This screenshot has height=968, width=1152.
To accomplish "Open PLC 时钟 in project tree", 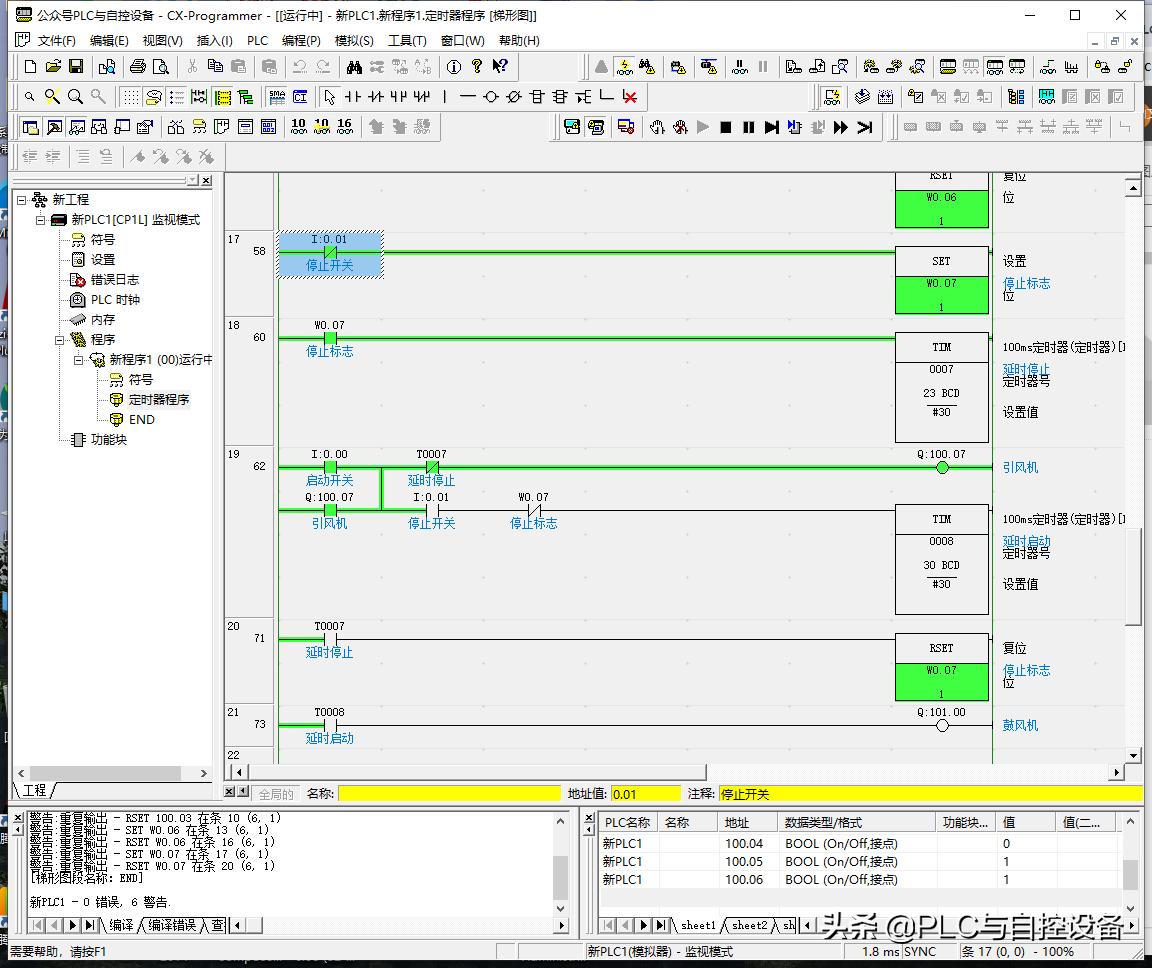I will 115,300.
